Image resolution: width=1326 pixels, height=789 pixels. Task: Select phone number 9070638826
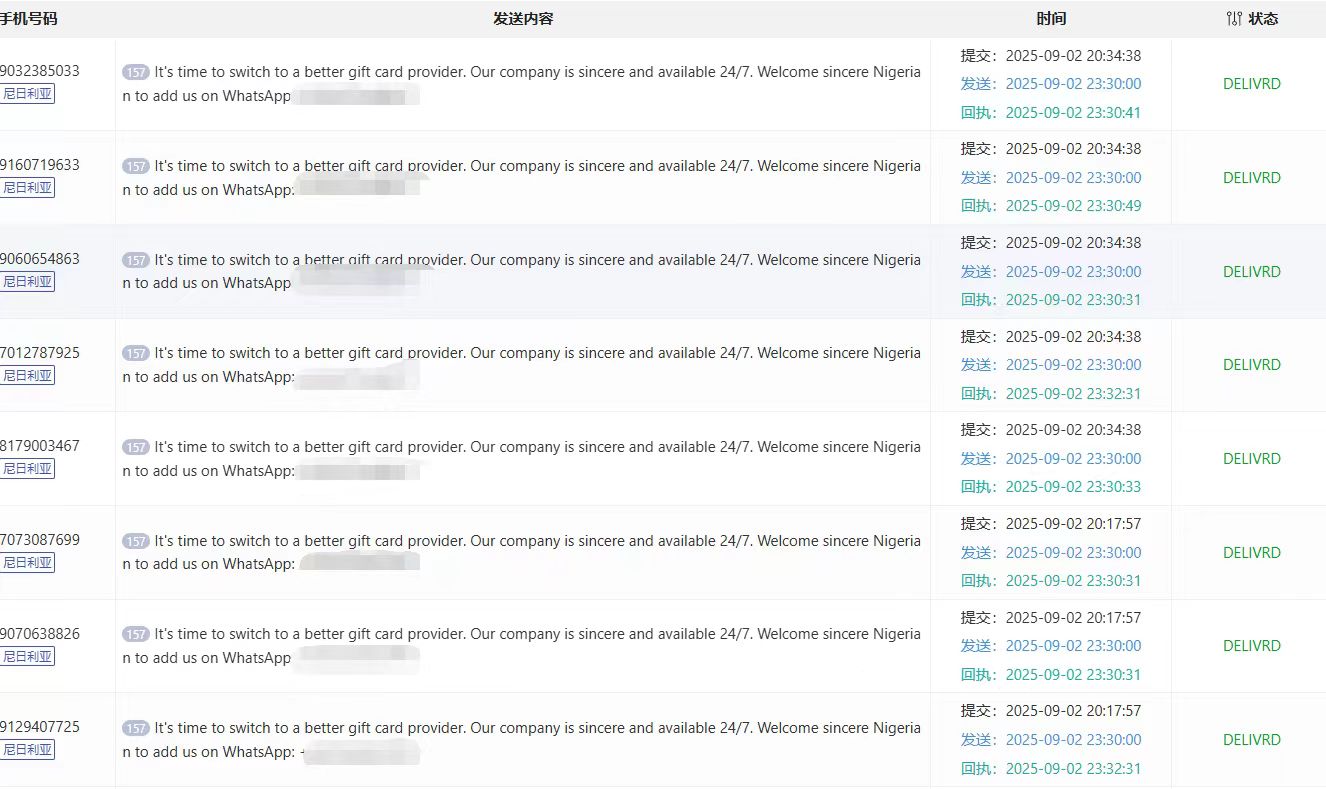pos(40,633)
